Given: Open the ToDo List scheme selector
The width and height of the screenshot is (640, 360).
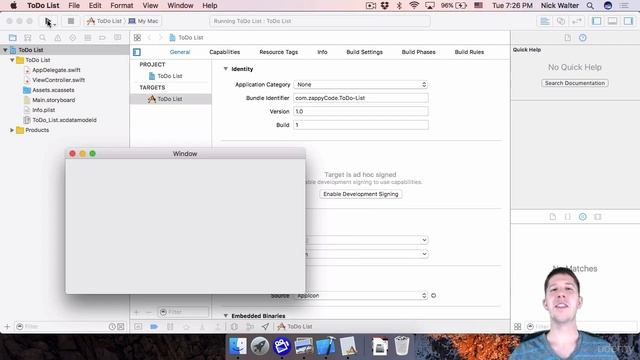Looking at the screenshot, I should tap(105, 21).
